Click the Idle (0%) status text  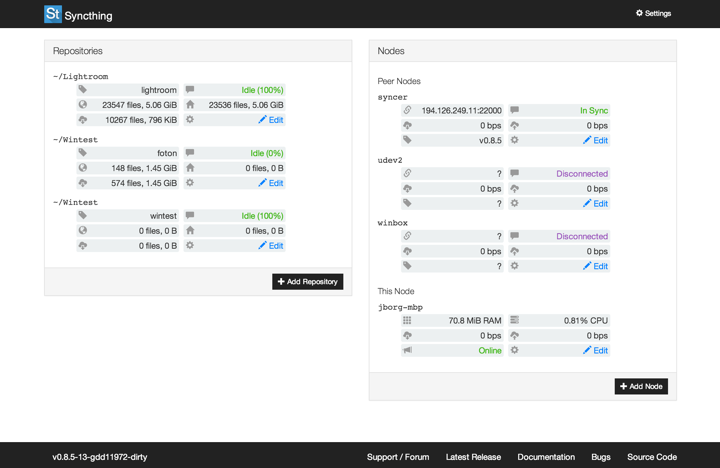[x=267, y=153]
